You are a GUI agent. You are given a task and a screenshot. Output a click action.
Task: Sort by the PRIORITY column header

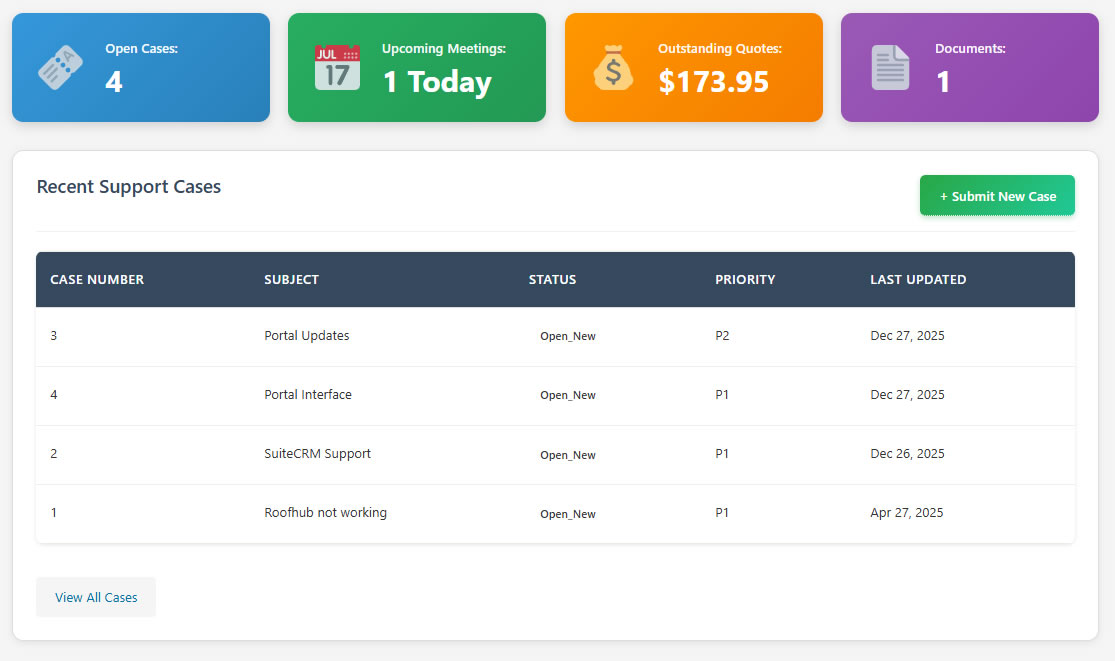[744, 279]
